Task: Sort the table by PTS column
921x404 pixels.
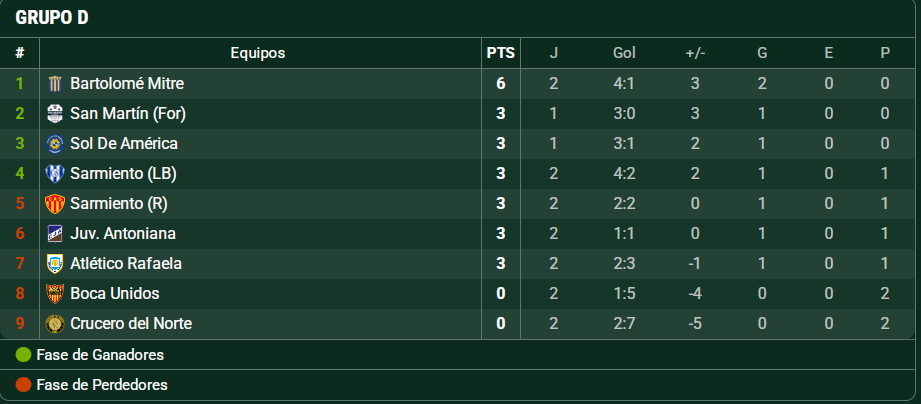Action: [x=500, y=53]
